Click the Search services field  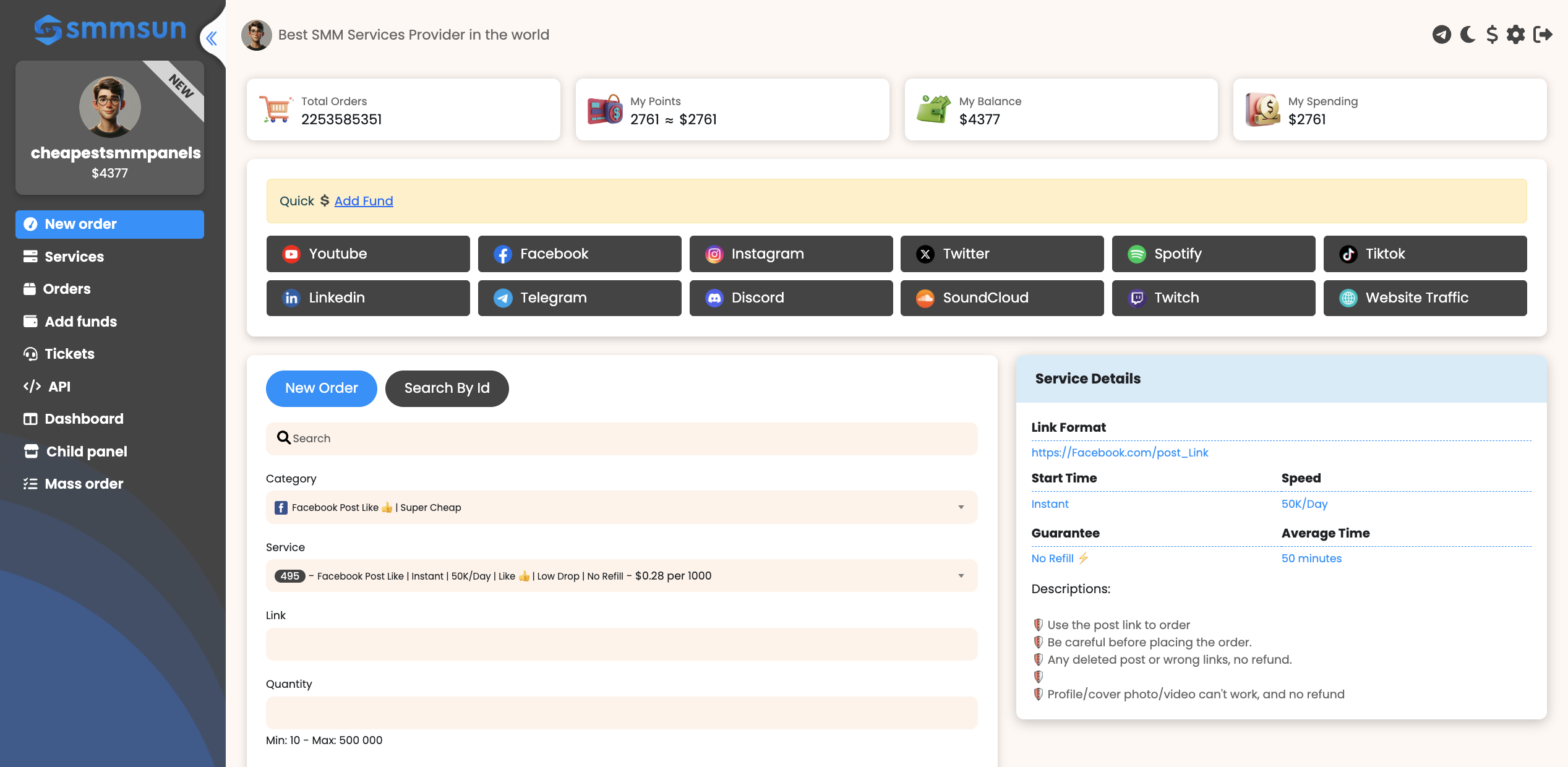[621, 439]
